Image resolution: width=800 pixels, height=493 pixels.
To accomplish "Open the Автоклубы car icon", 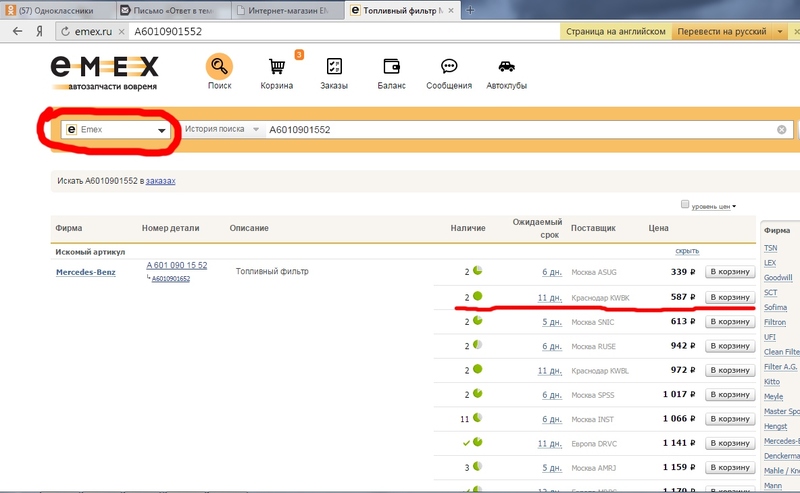I will pyautogui.click(x=507, y=68).
